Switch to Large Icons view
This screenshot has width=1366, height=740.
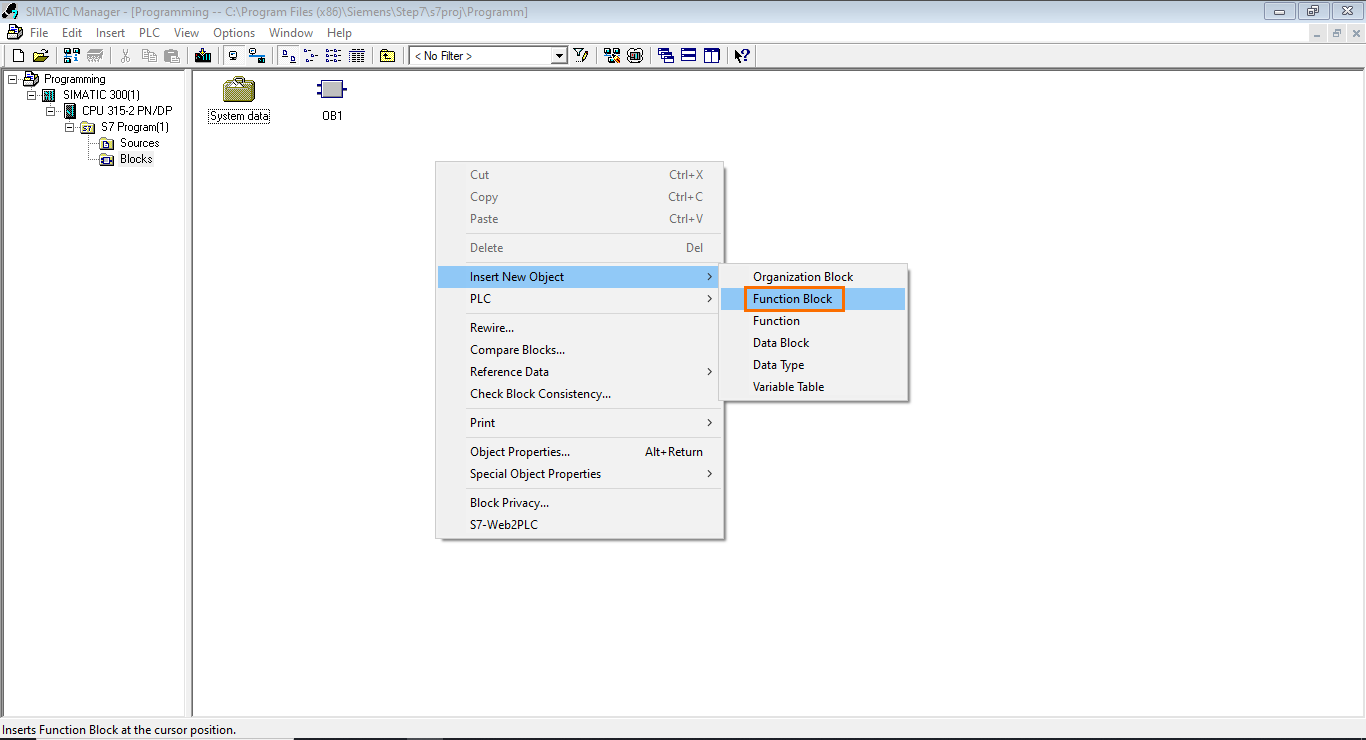click(288, 56)
